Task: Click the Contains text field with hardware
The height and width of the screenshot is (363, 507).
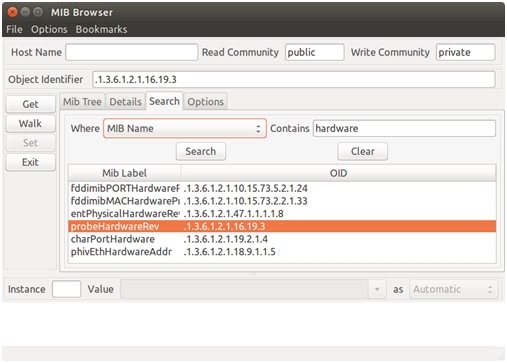Action: point(404,128)
